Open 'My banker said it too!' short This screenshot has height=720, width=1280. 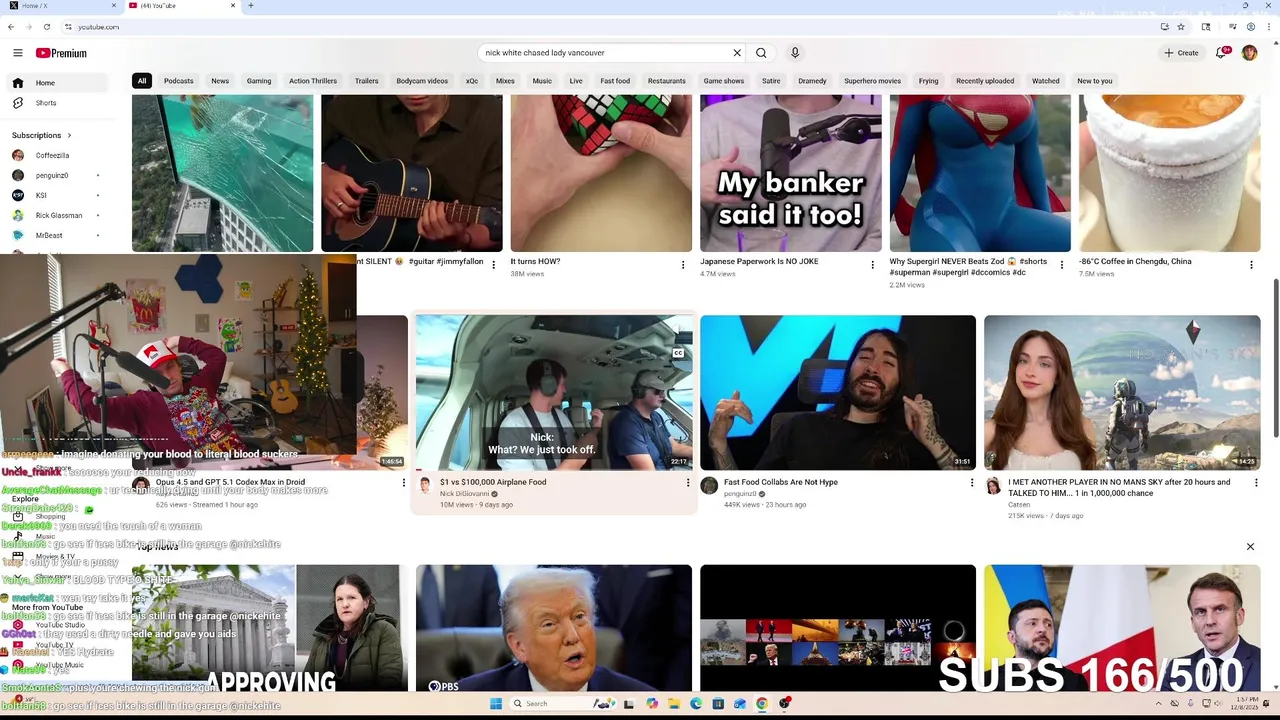(791, 173)
